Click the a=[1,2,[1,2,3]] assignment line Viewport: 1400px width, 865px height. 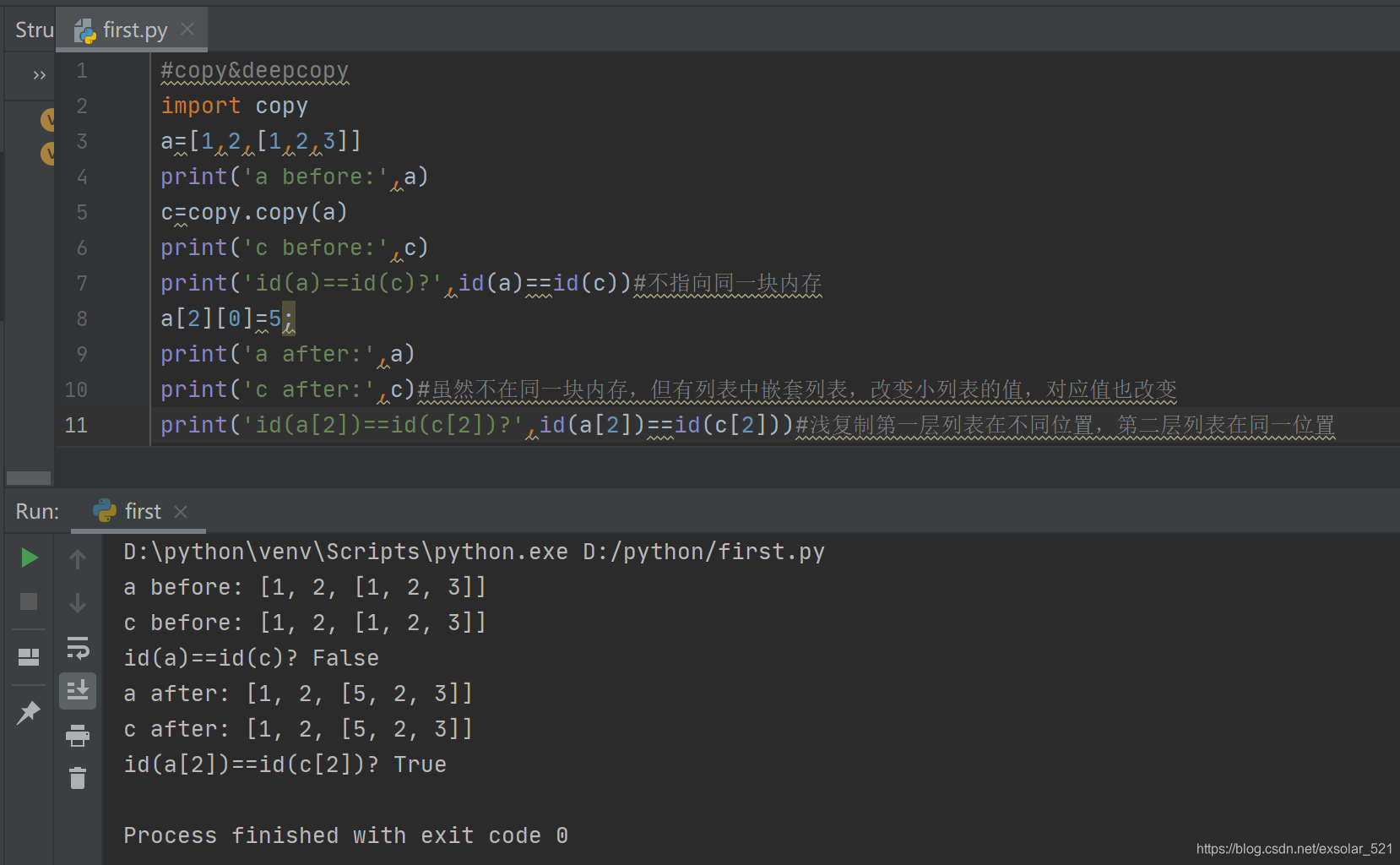tap(261, 141)
